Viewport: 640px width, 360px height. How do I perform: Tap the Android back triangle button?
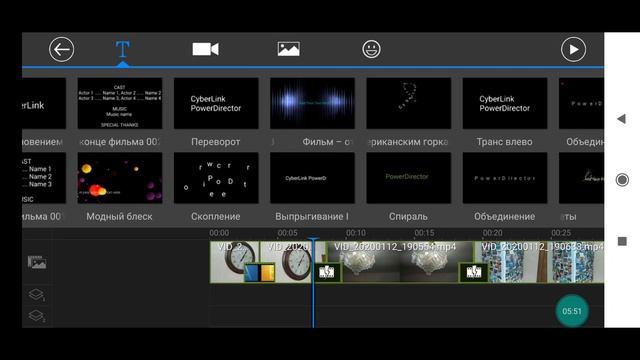click(622, 119)
